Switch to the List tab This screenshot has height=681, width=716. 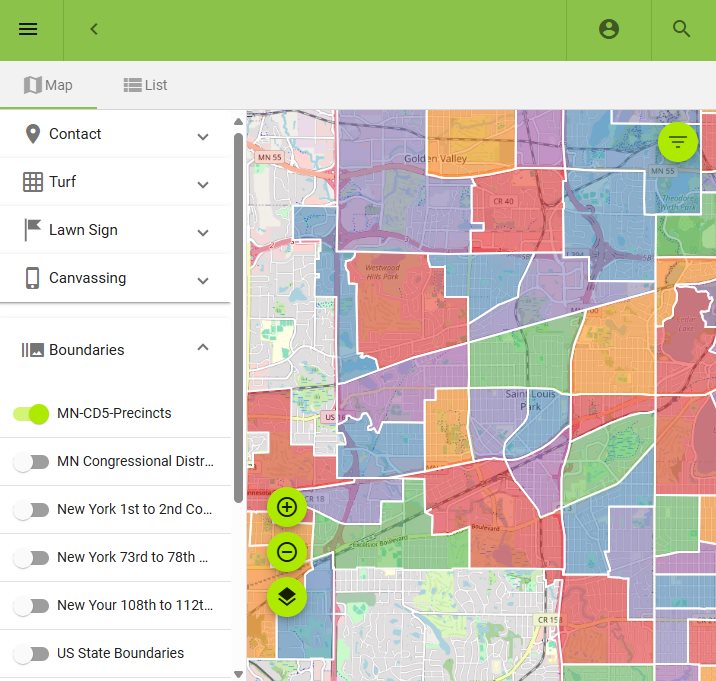coord(145,85)
